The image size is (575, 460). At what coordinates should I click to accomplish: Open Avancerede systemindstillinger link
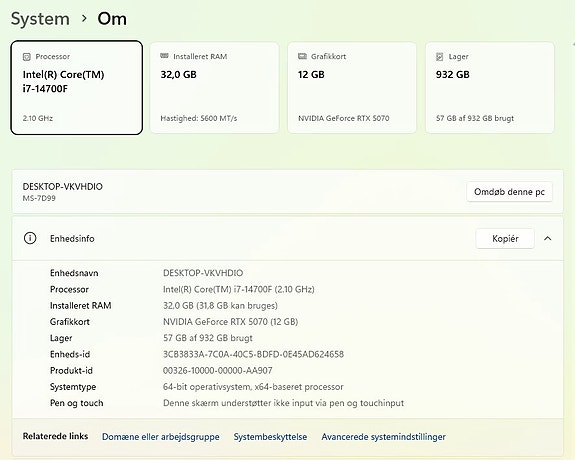pos(384,437)
